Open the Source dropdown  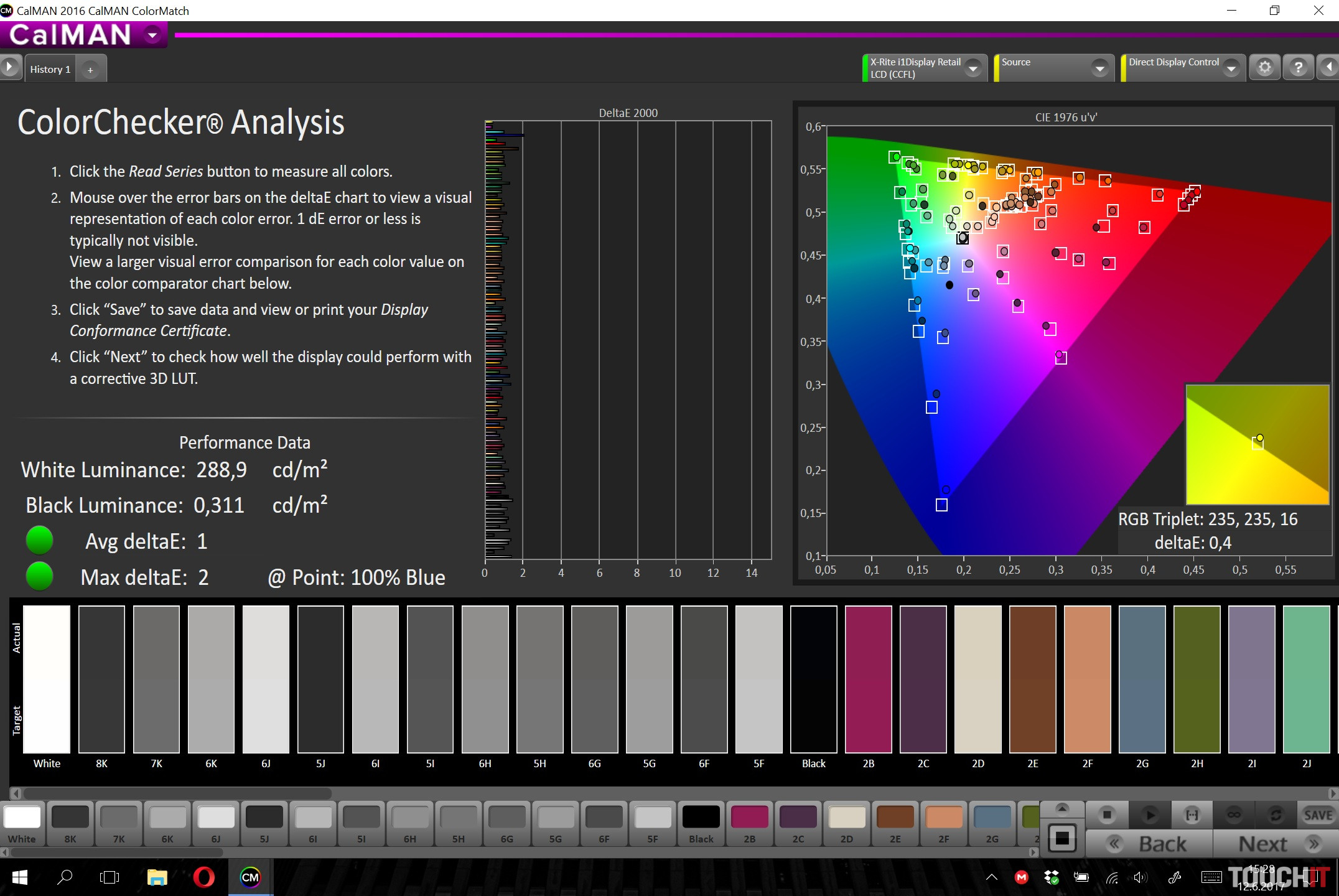tap(1099, 68)
